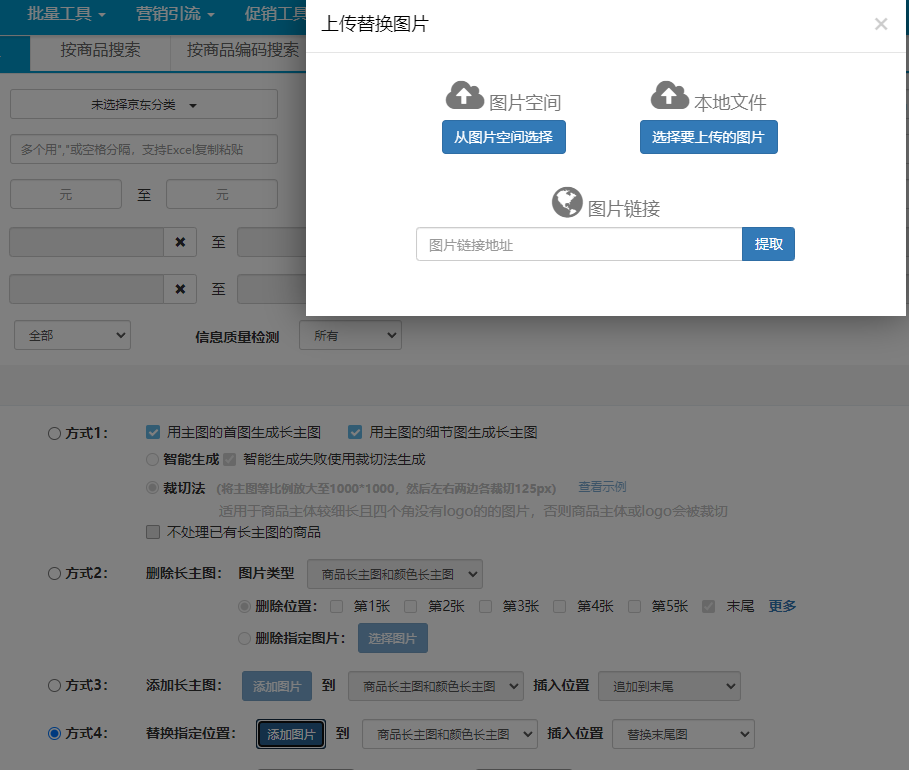Switch to 按商品编码搜索 tab

click(x=242, y=50)
